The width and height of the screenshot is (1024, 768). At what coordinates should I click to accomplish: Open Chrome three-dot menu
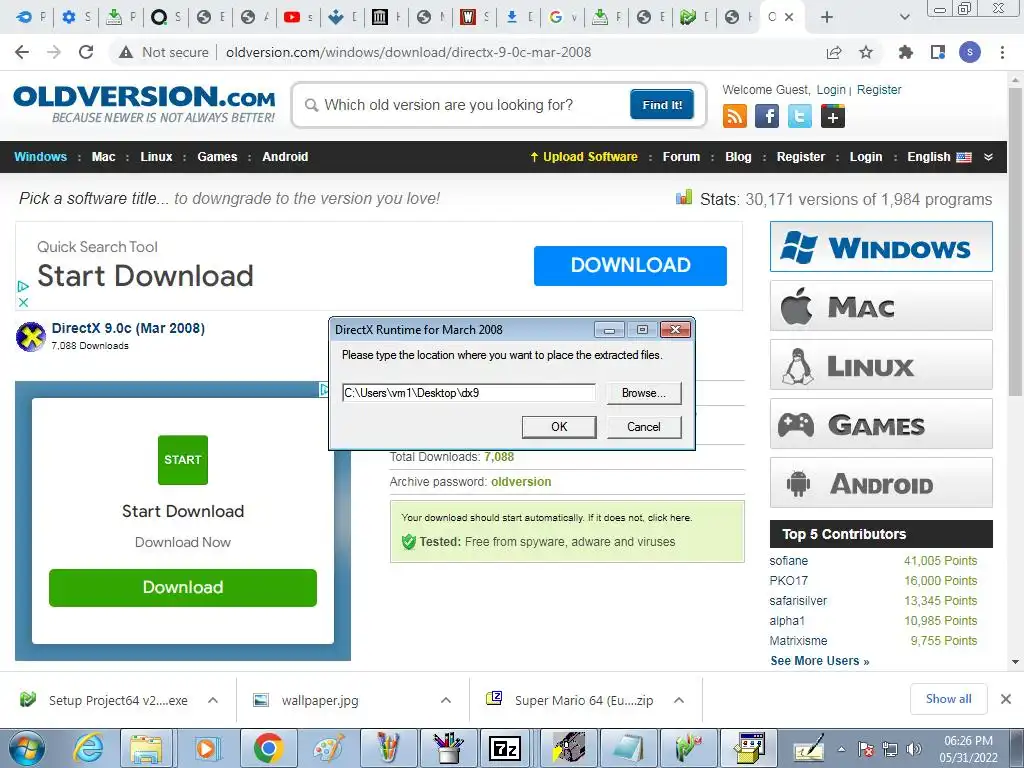1002,52
